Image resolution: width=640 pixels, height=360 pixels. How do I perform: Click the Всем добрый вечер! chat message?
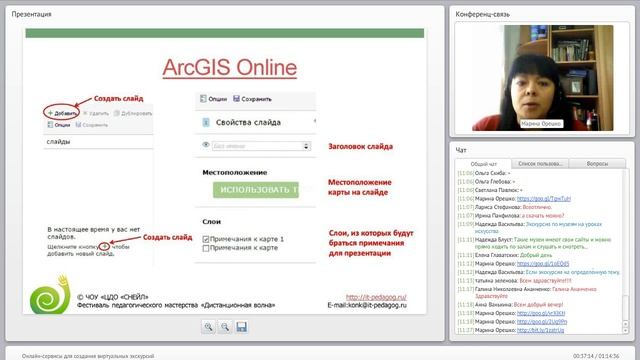tap(538, 304)
